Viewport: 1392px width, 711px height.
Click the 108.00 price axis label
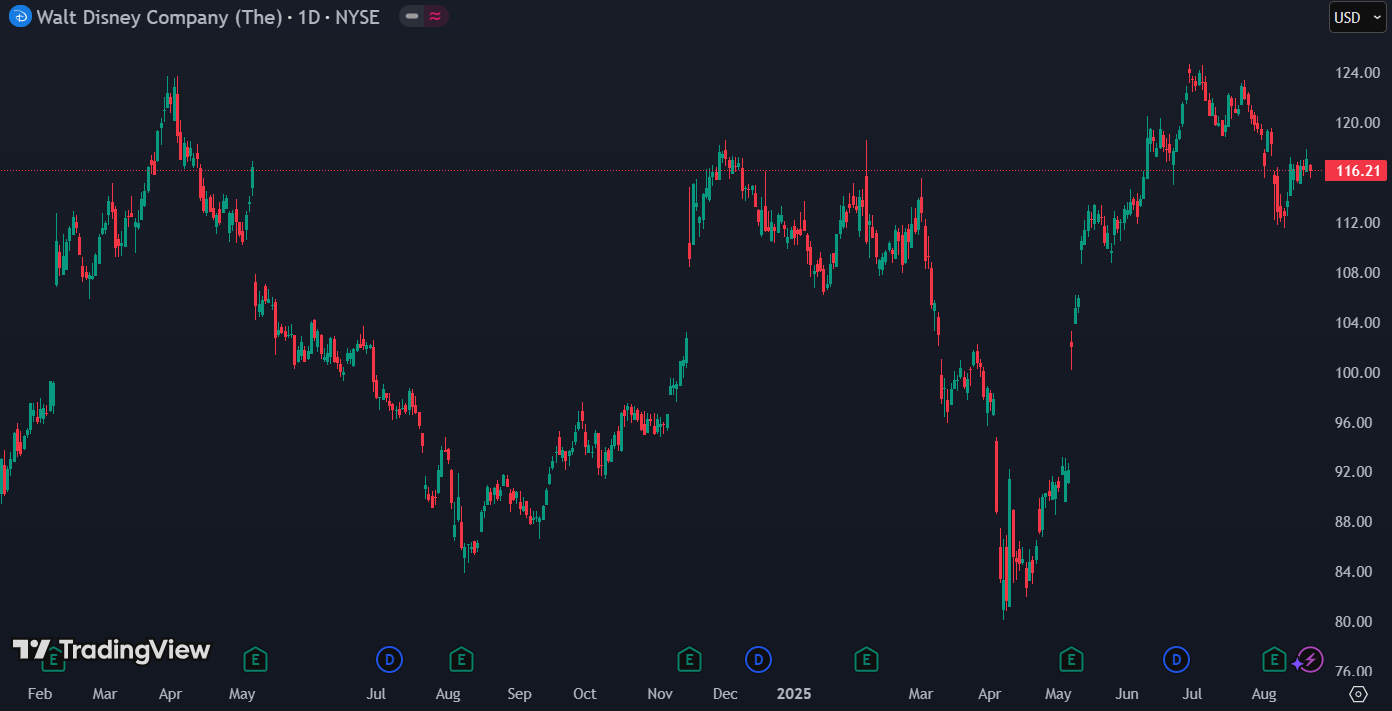click(1358, 273)
